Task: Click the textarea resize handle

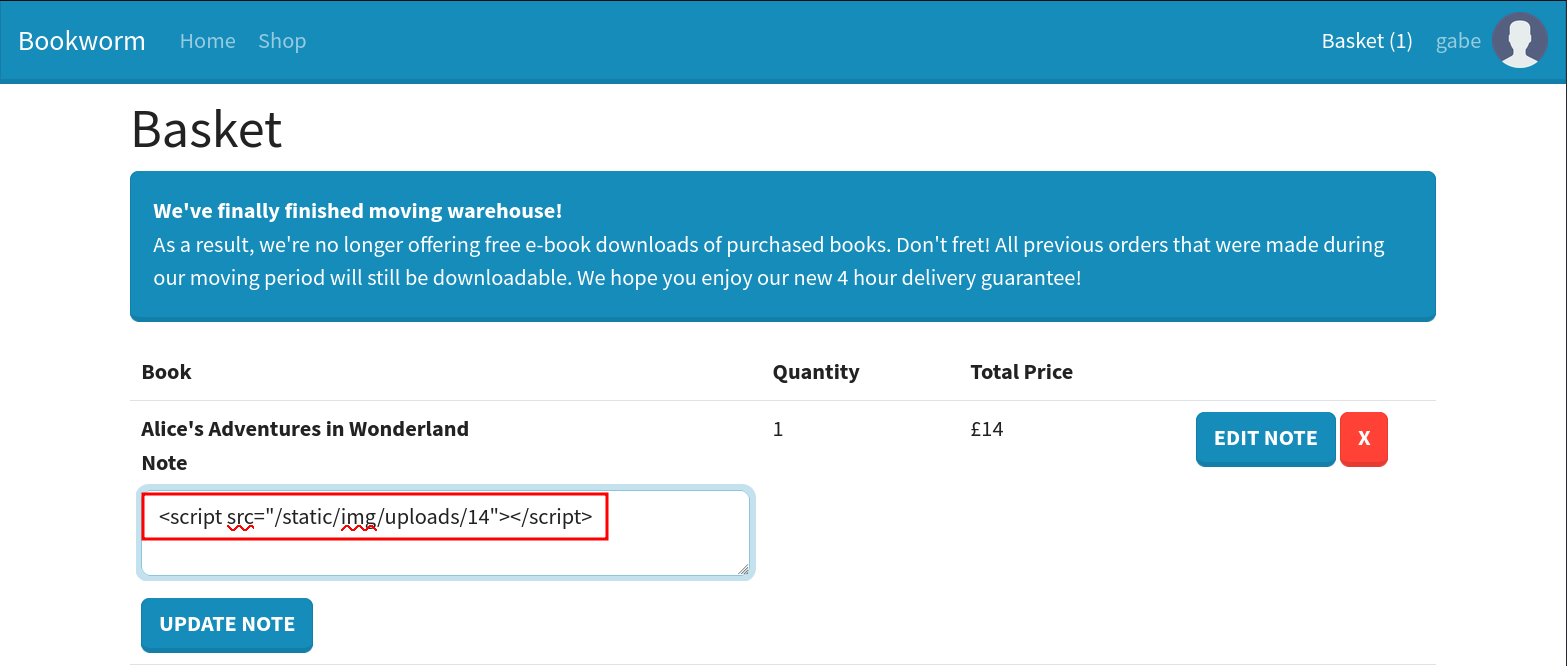Action: [743, 569]
